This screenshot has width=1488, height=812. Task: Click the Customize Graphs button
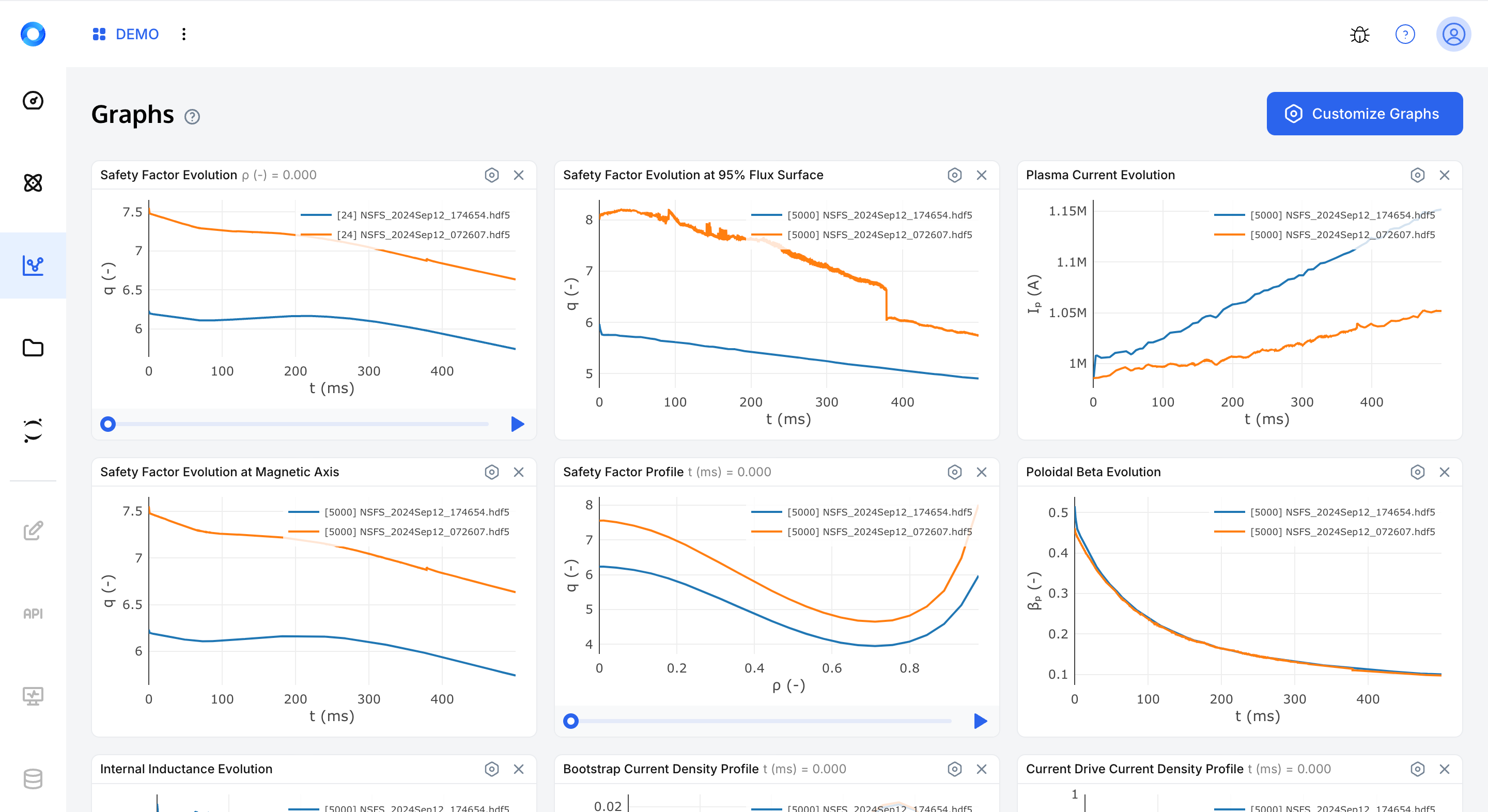[1365, 114]
